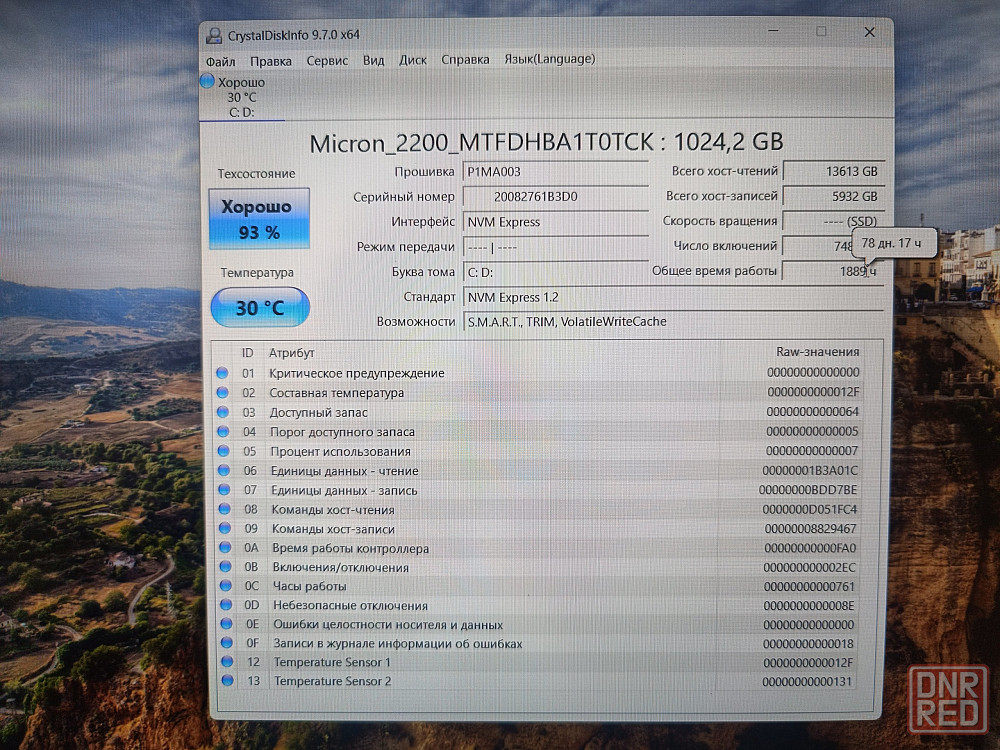Click the status icon for Небезопасные отключения
The height and width of the screenshot is (750, 1000).
coord(225,605)
